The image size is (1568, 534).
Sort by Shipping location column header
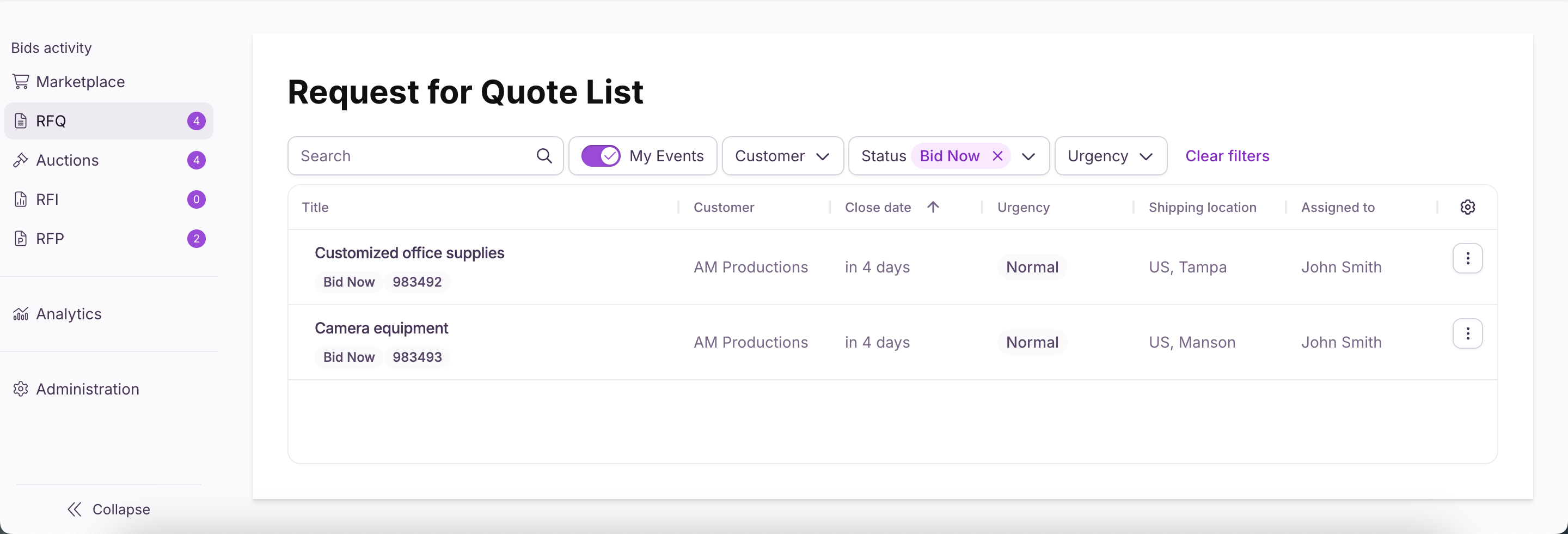(1202, 207)
